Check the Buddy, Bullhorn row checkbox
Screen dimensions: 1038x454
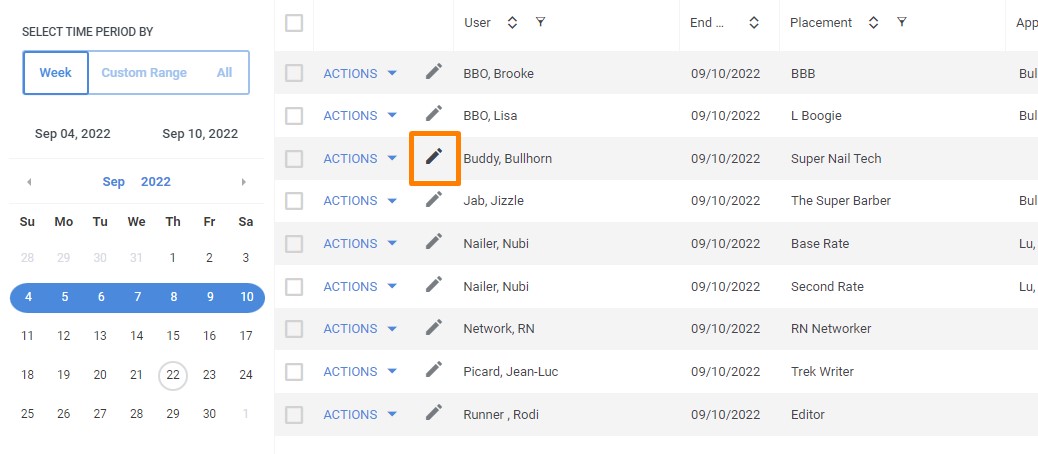click(294, 159)
